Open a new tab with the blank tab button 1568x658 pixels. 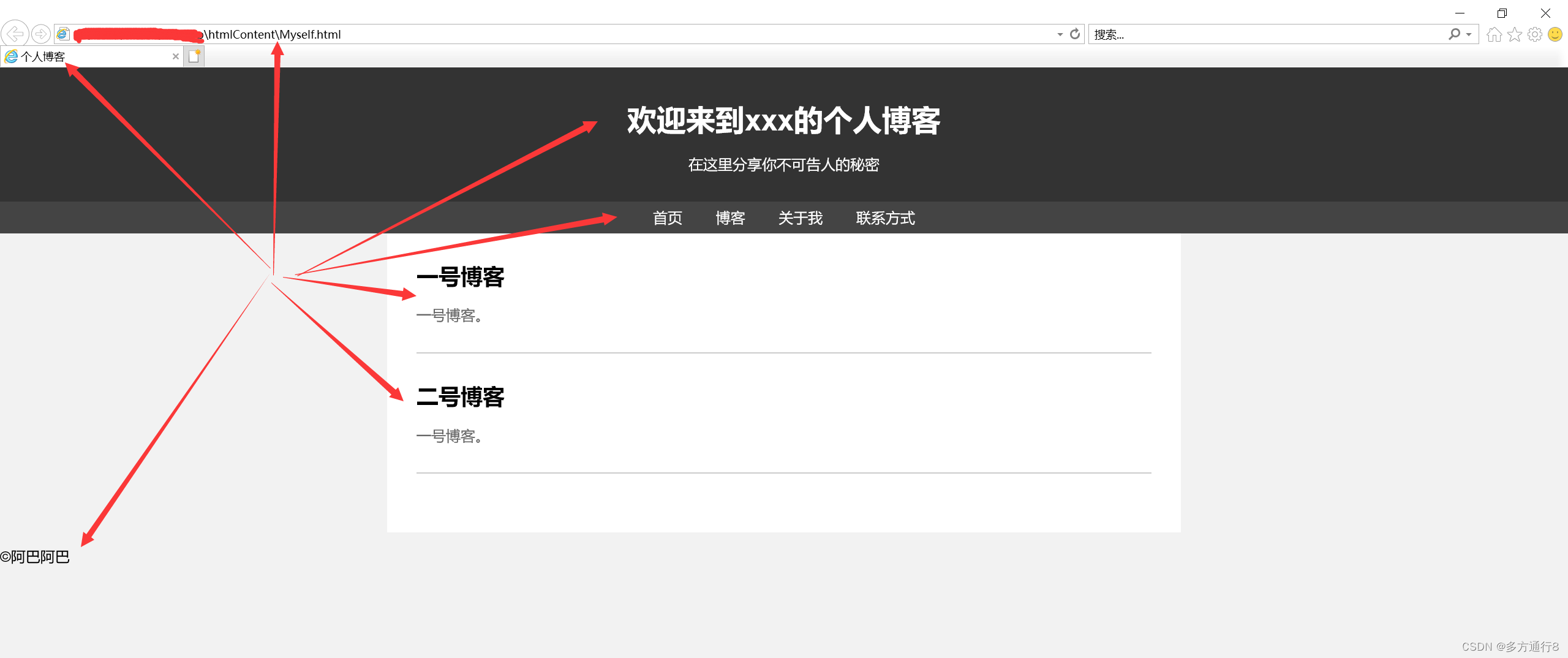coord(194,56)
